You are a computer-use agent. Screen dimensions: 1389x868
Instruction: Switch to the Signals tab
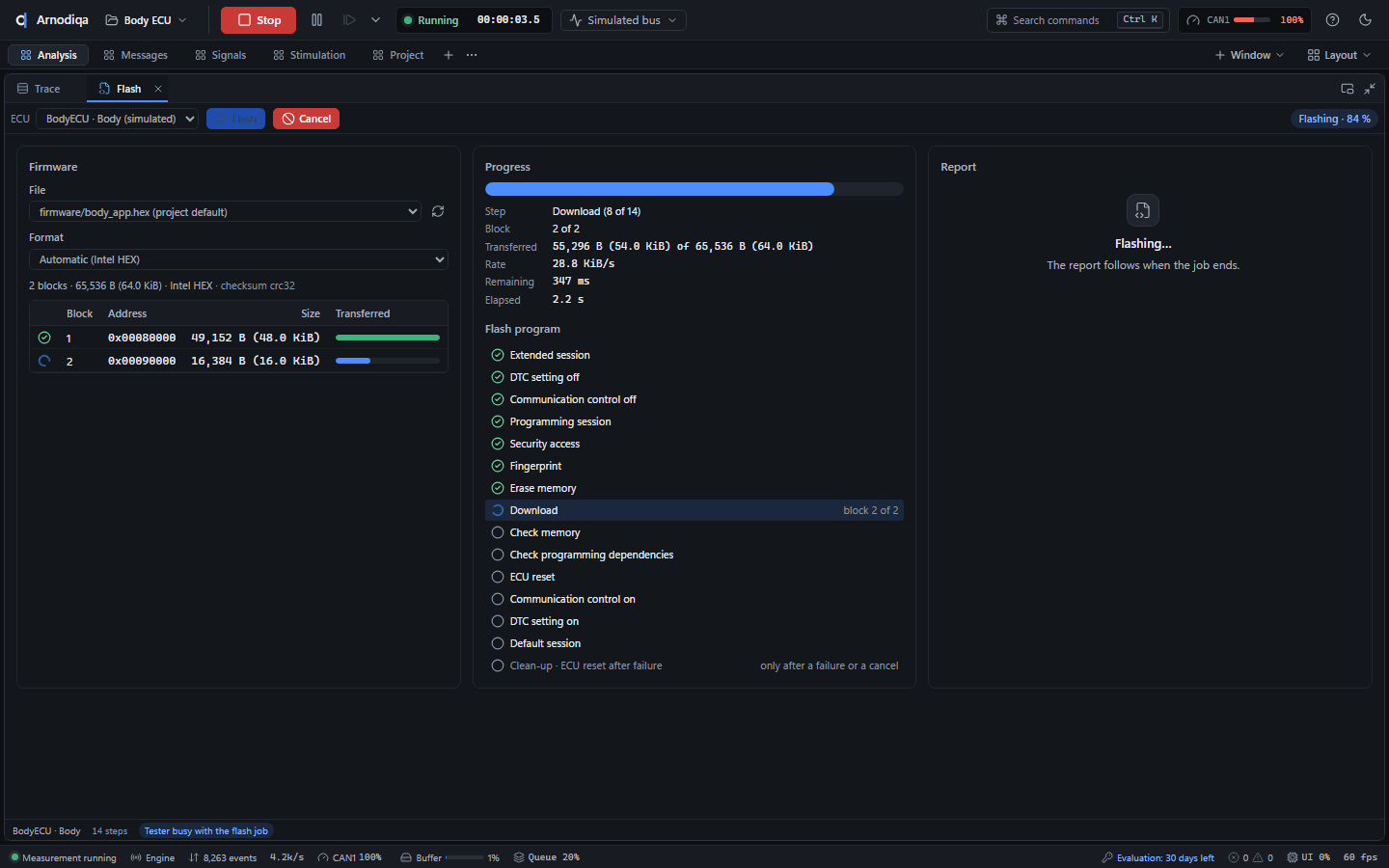pos(221,55)
